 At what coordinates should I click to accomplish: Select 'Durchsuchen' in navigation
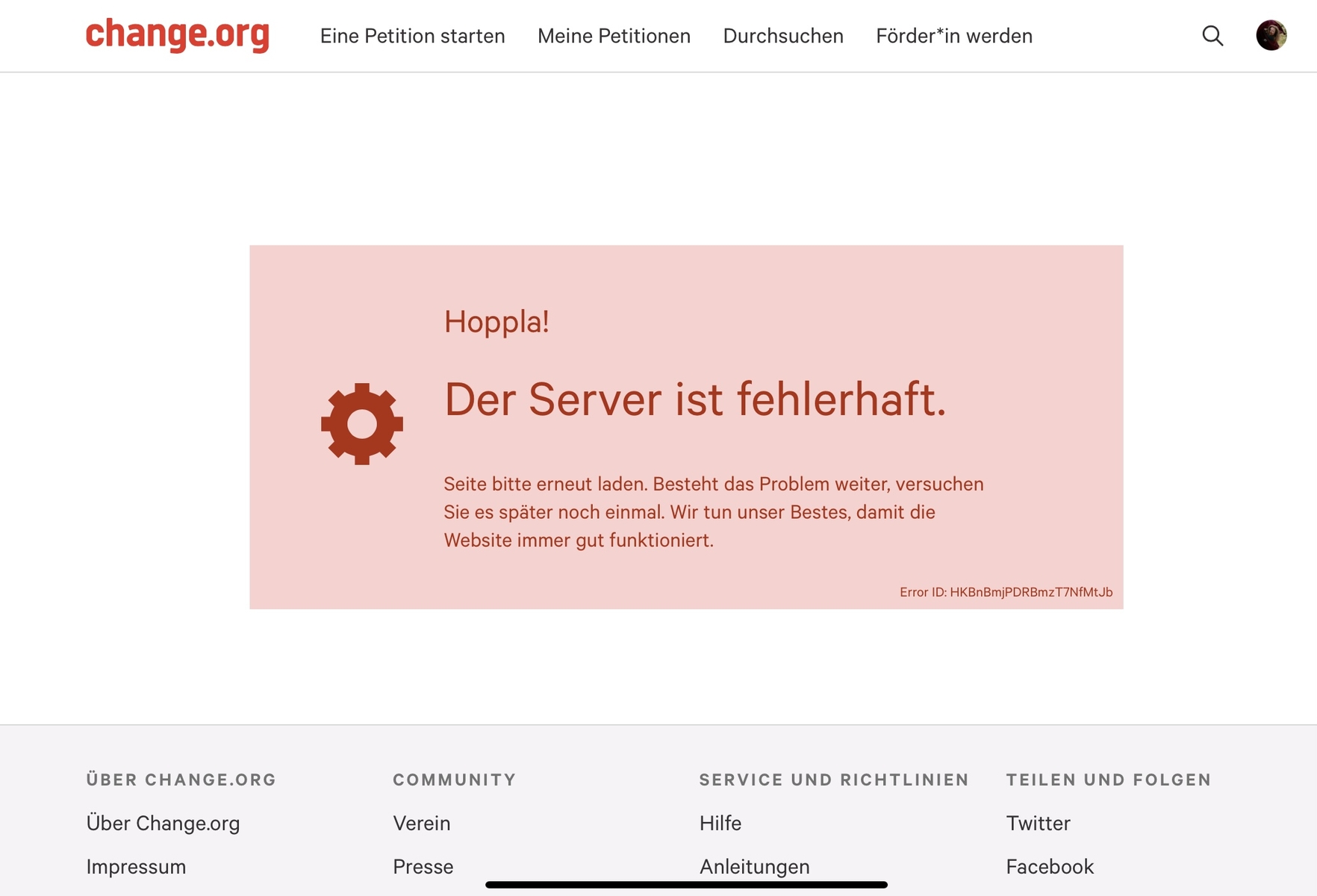point(783,36)
